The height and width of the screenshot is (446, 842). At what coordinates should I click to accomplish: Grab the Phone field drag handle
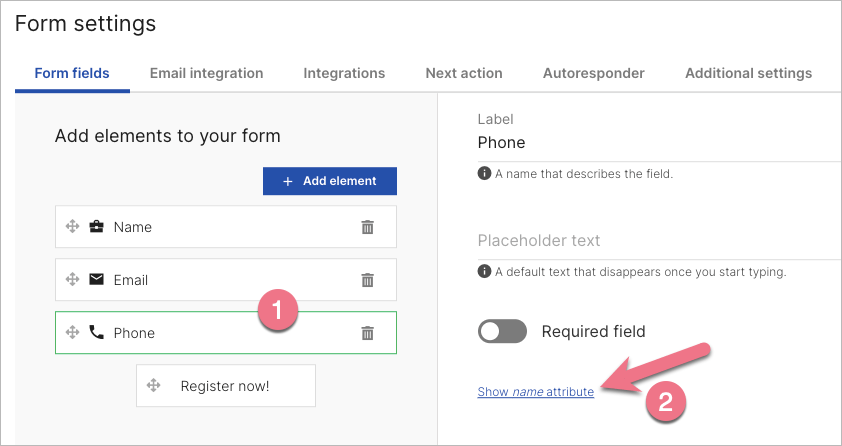click(x=72, y=333)
